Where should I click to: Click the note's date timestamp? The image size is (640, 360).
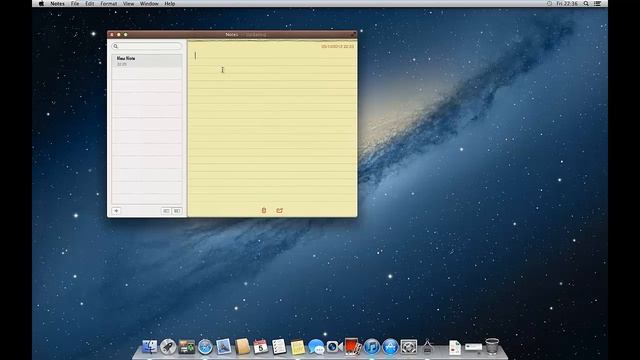(x=338, y=47)
